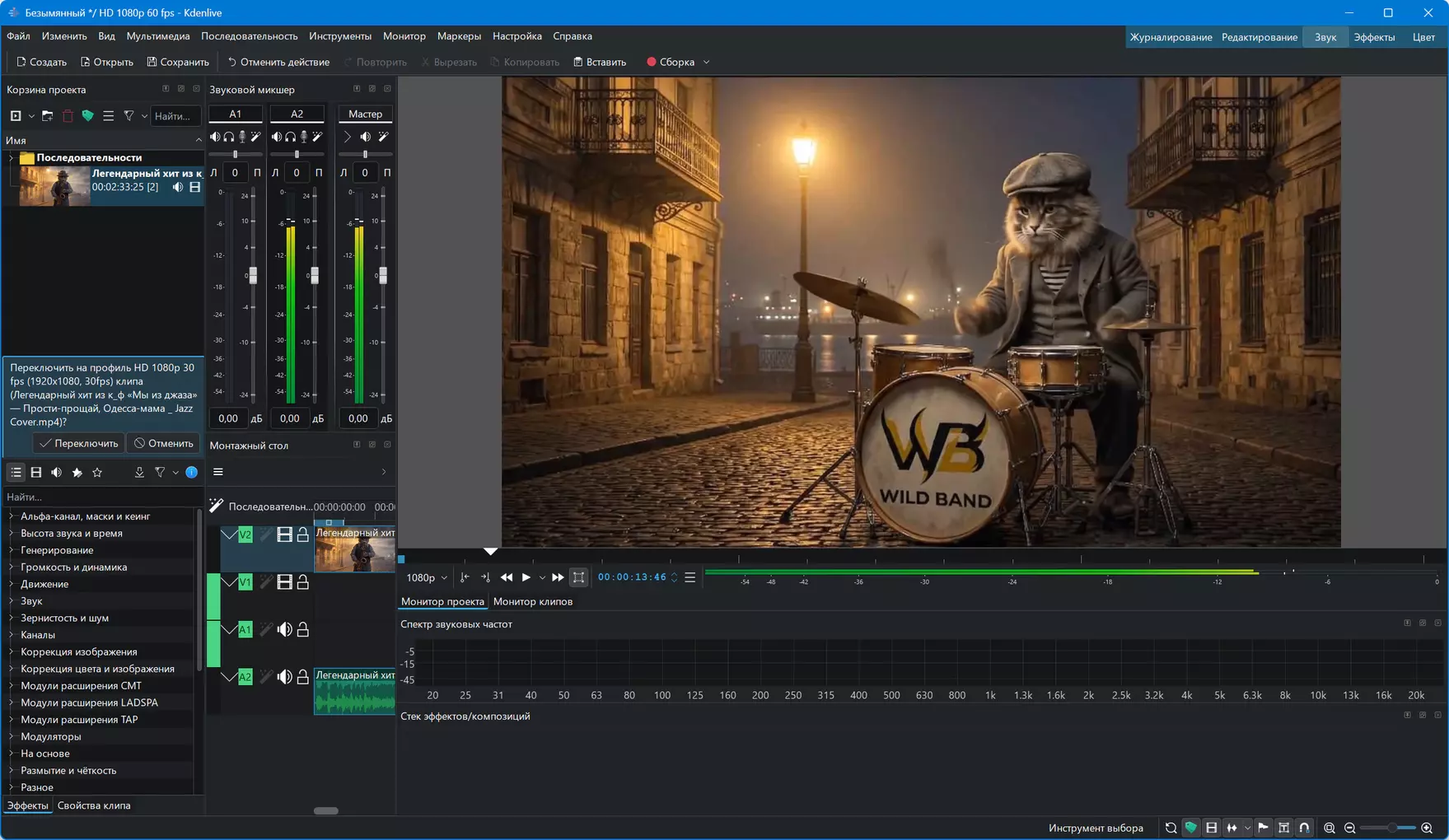Image resolution: width=1449 pixels, height=840 pixels.
Task: Expand the Master channel side arrow
Action: pyautogui.click(x=347, y=137)
